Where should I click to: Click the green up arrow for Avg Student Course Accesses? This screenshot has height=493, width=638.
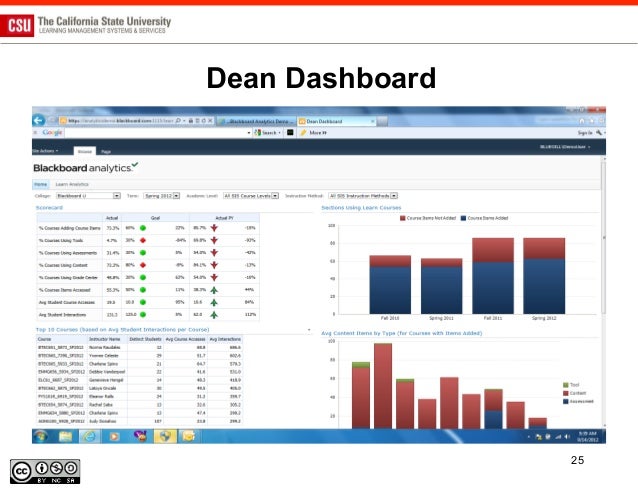[x=214, y=302]
